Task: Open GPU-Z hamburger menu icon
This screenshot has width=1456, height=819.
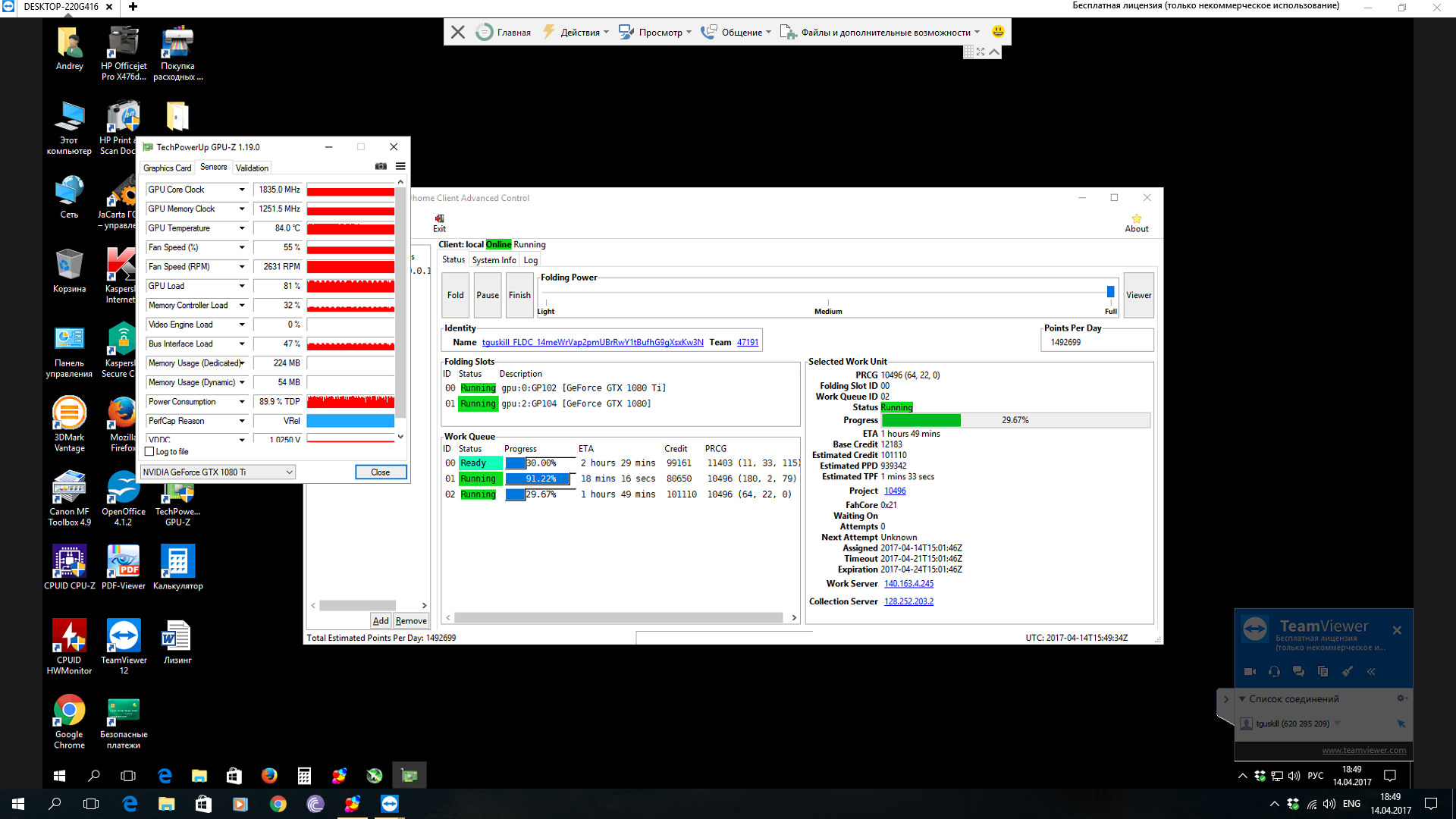Action: (x=400, y=167)
